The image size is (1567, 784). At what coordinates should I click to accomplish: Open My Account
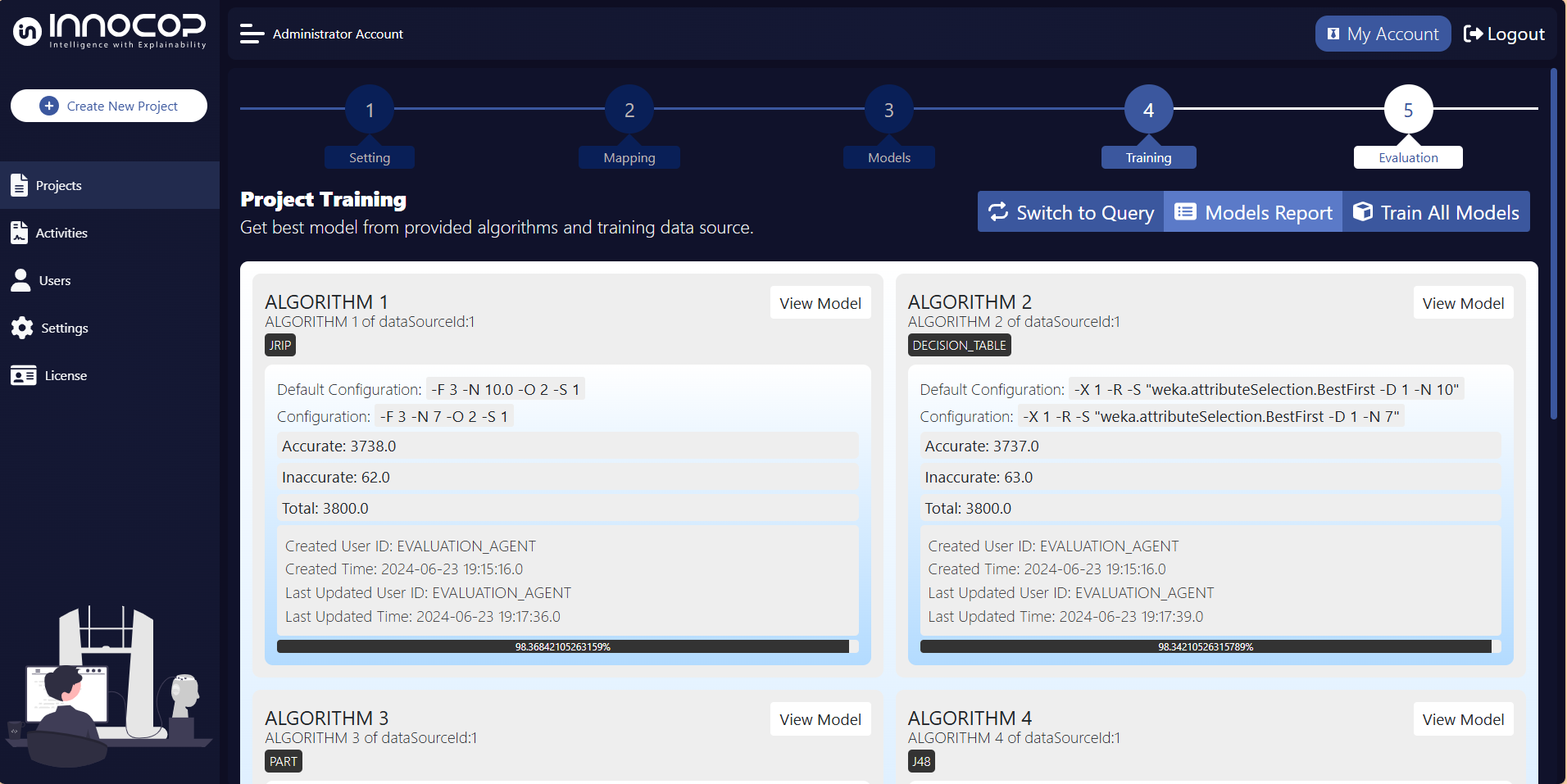coord(1383,34)
